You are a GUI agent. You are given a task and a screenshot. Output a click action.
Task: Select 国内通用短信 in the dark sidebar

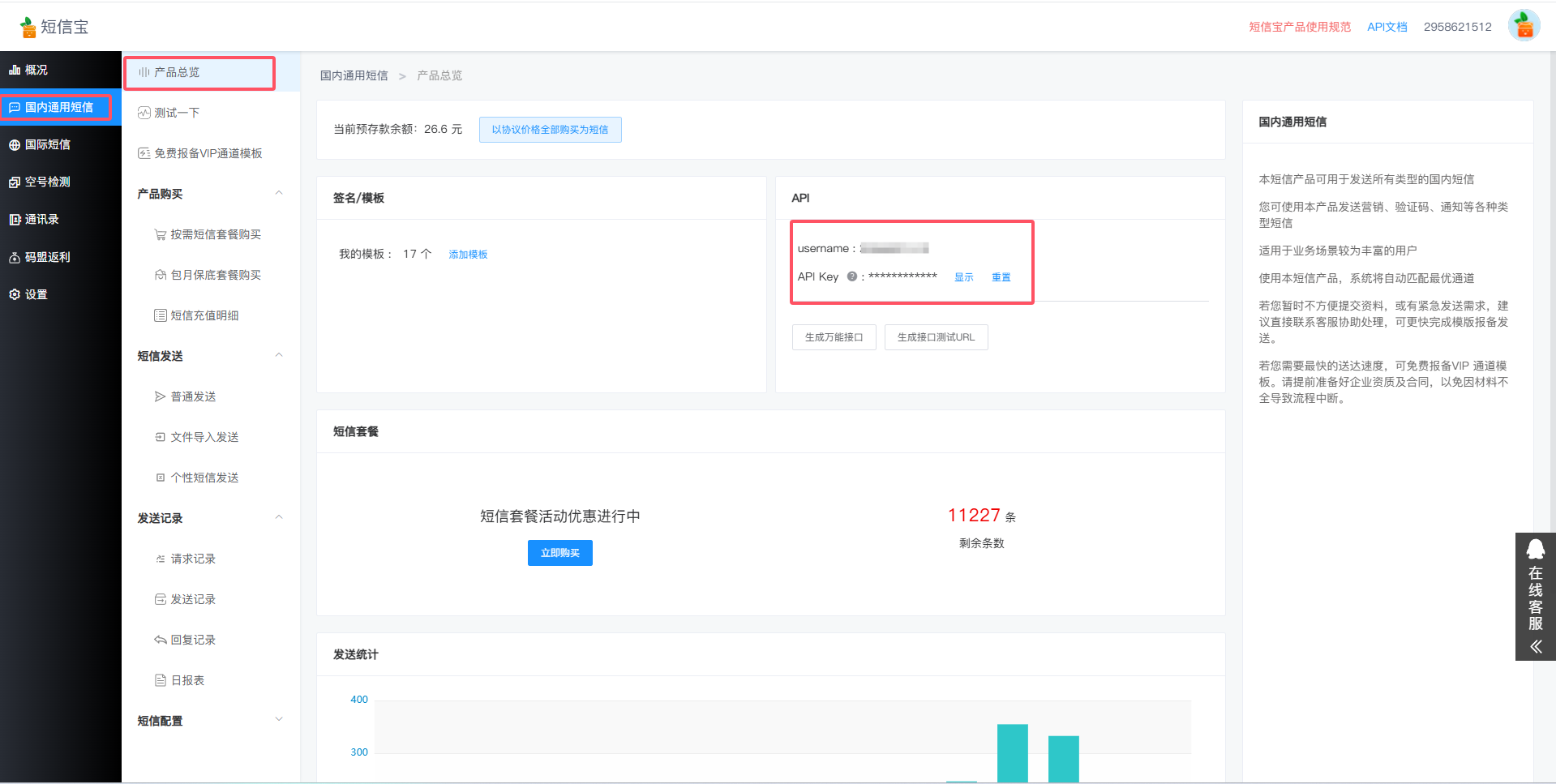point(61,107)
